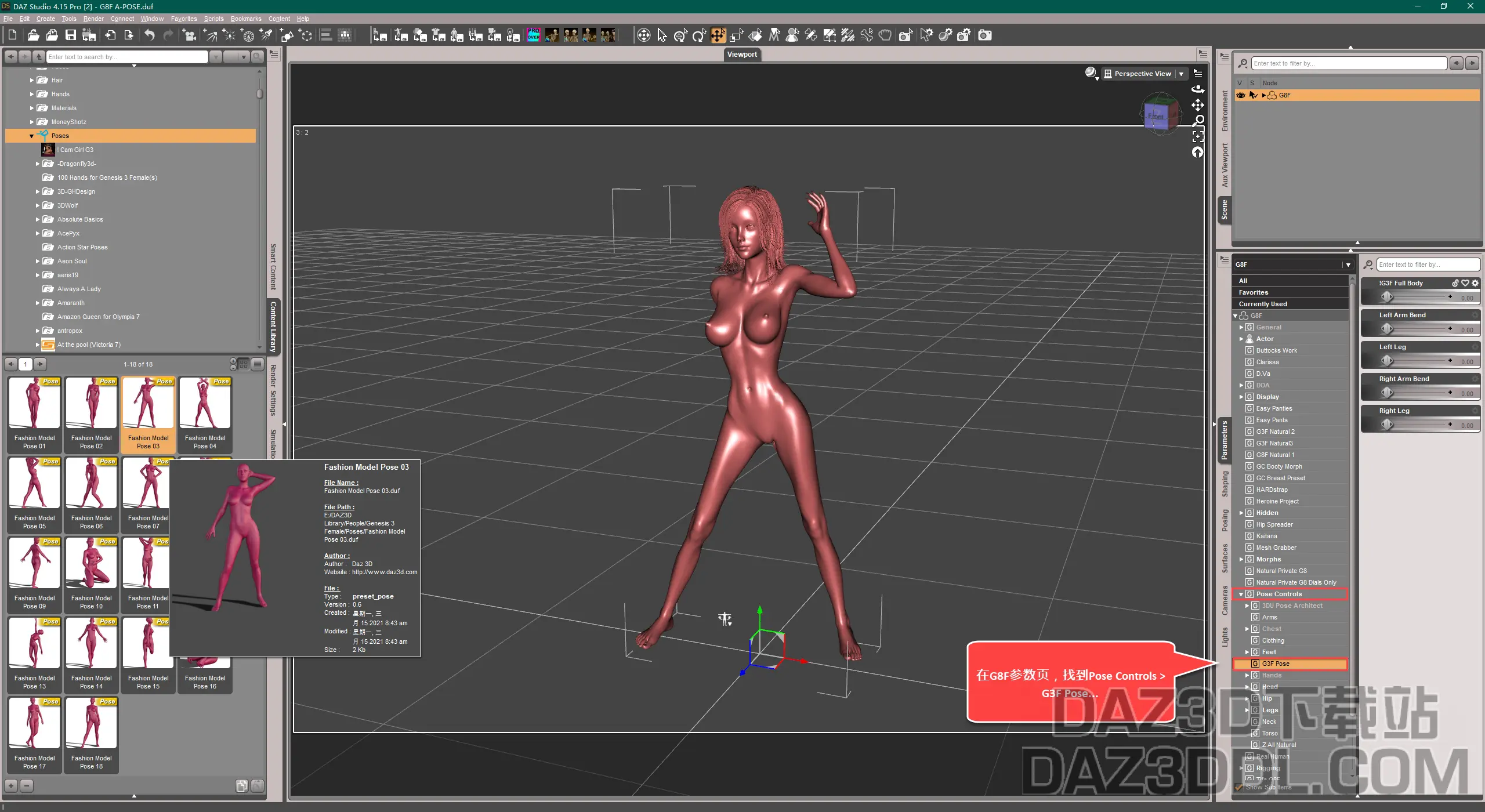Click the viewport reset view icon
This screenshot has width=1485, height=812.
tap(1198, 152)
